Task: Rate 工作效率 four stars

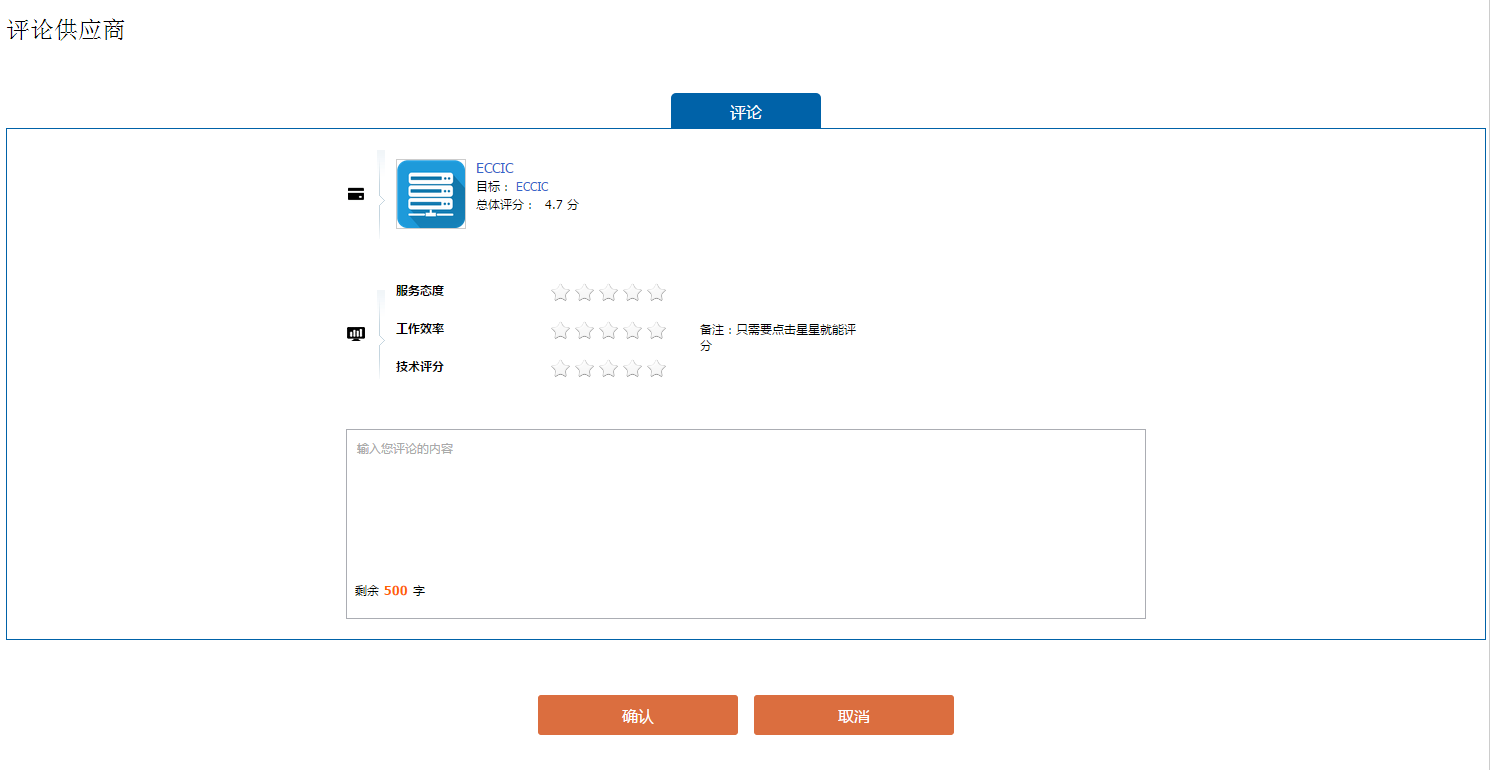Action: point(632,331)
